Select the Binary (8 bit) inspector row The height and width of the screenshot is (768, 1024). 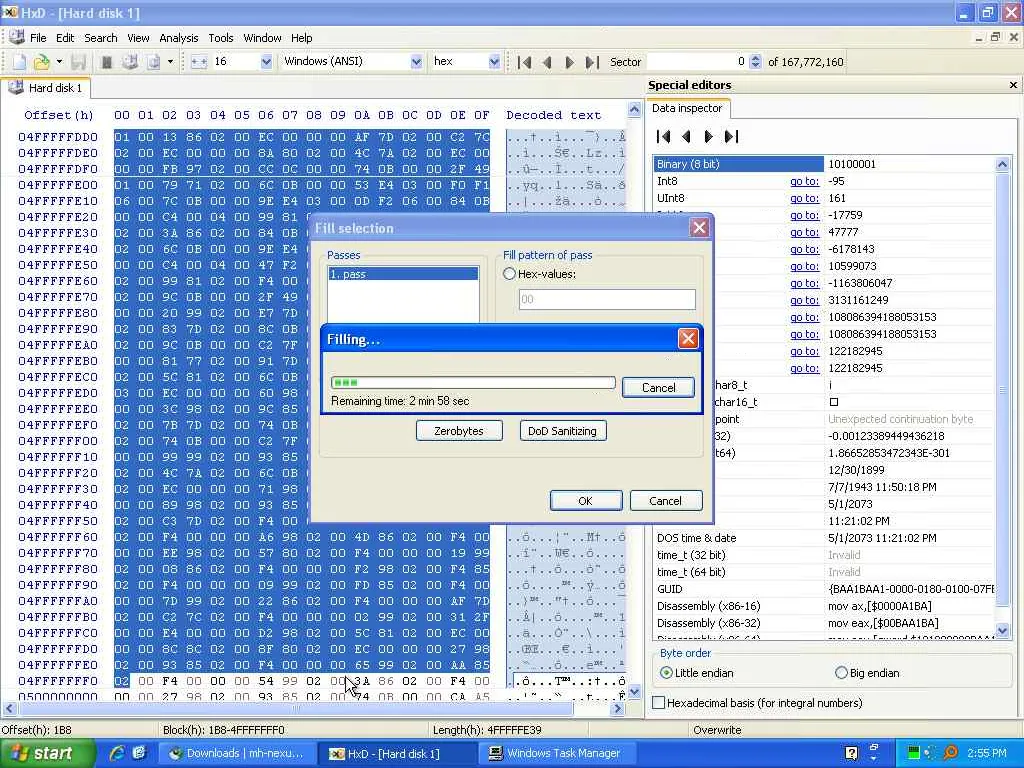pyautogui.click(x=824, y=164)
